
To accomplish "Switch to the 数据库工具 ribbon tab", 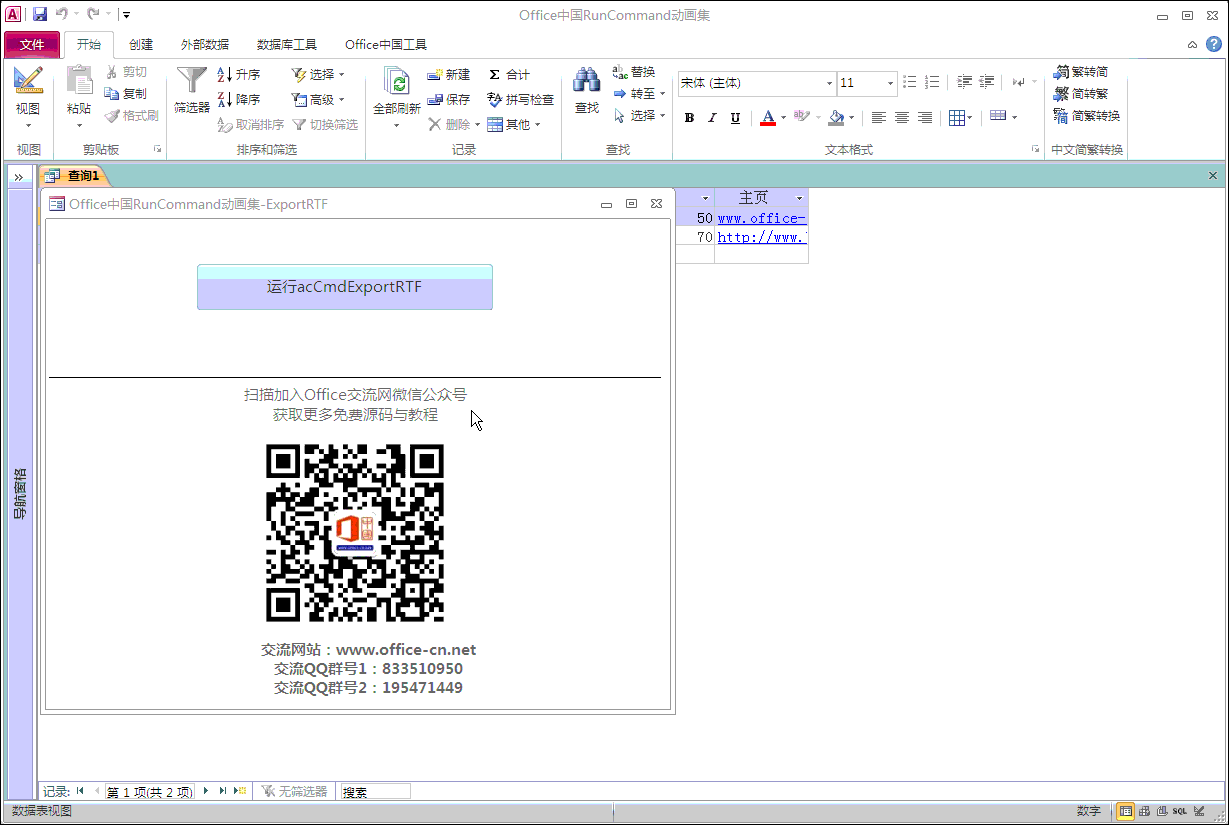I will [287, 45].
